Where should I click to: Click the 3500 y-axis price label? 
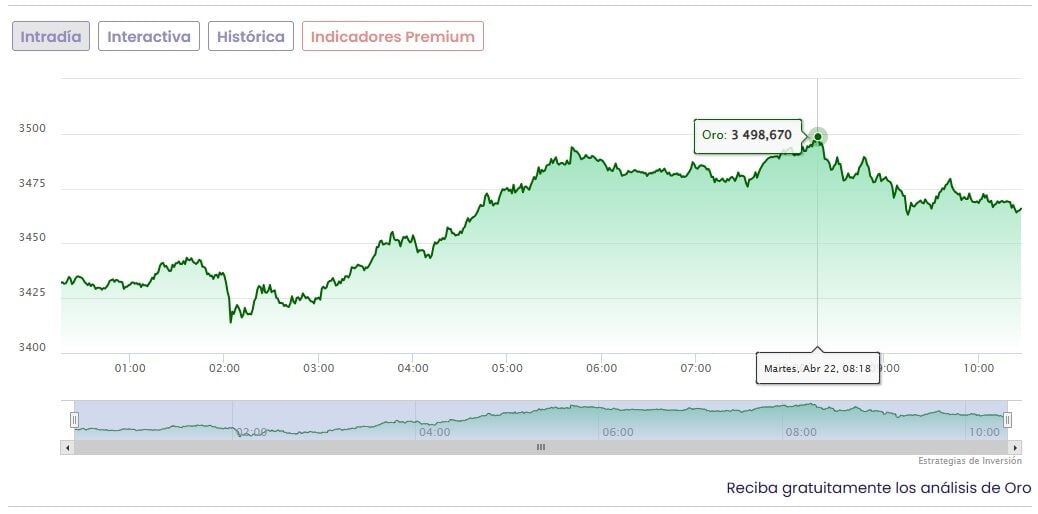[x=32, y=130]
